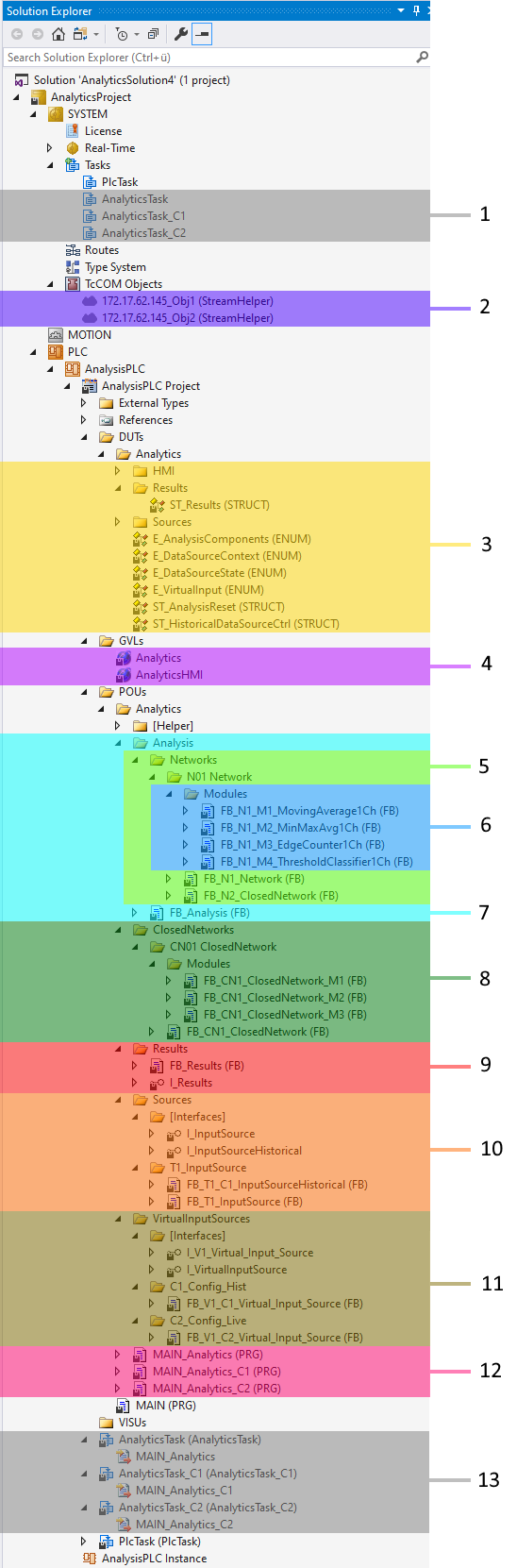This screenshot has height=1568, width=517.
Task: Click the solution and folder view switch icon
Action: pos(80,34)
